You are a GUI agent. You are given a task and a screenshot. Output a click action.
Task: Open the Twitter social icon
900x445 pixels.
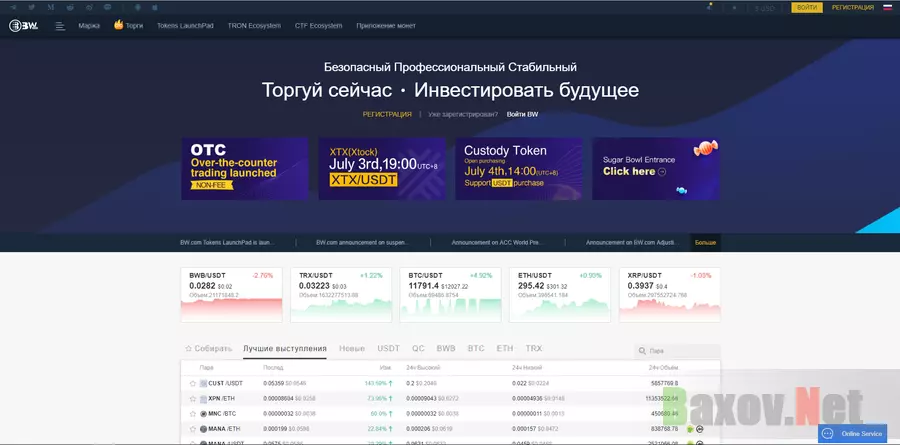pyautogui.click(x=32, y=7)
